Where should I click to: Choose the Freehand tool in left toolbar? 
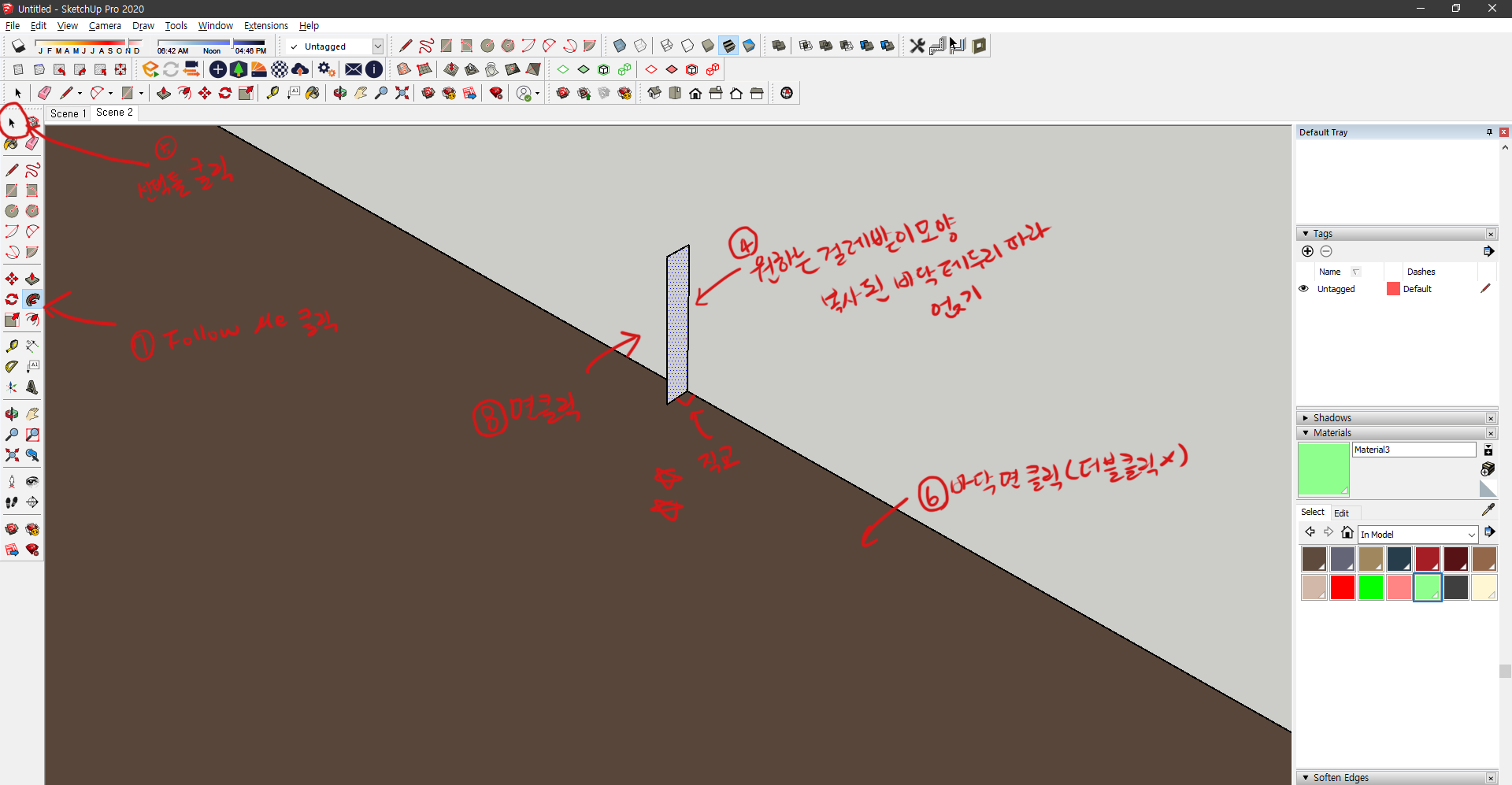pyautogui.click(x=32, y=170)
